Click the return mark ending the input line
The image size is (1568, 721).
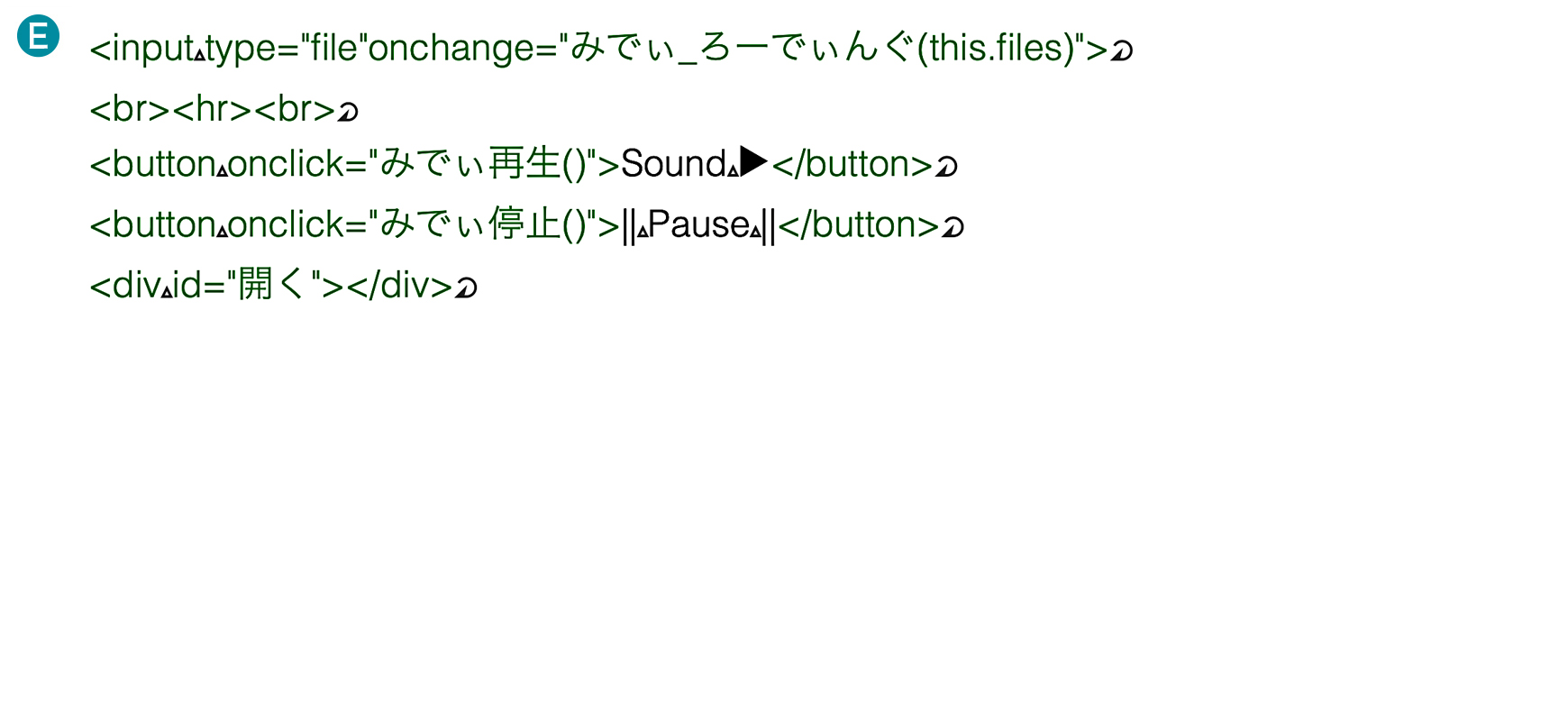coord(1121,51)
